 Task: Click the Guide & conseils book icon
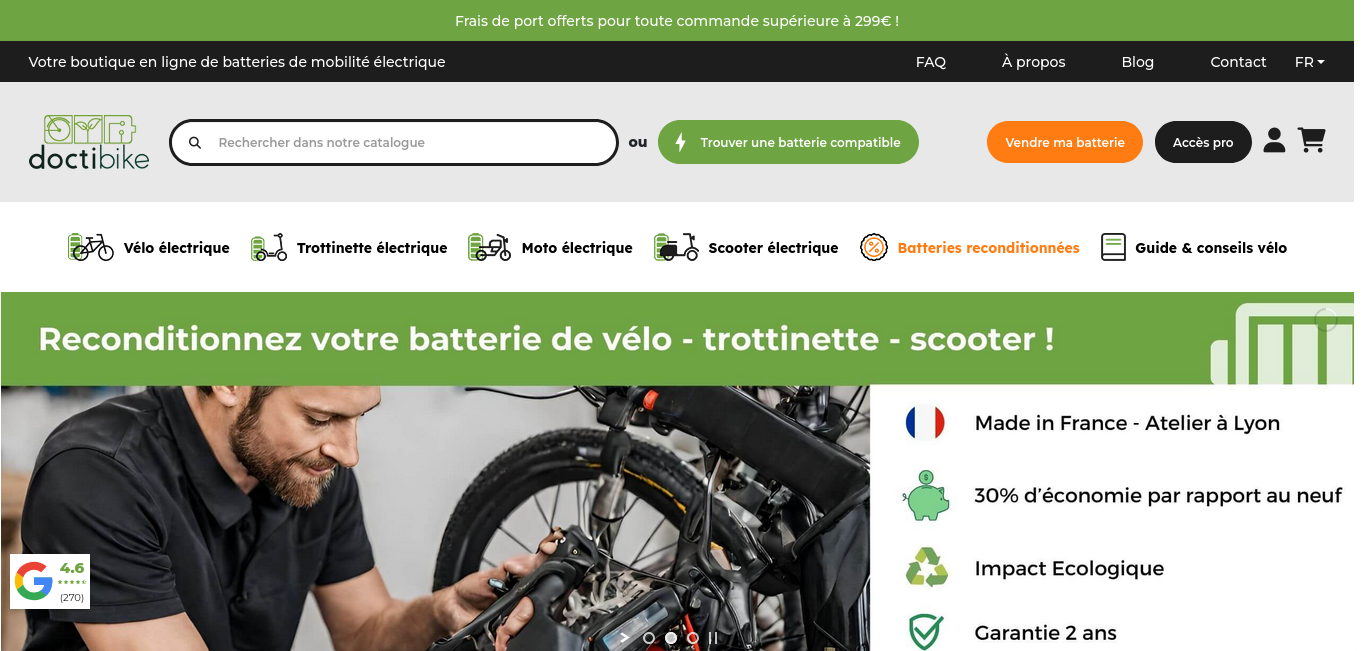click(1113, 247)
